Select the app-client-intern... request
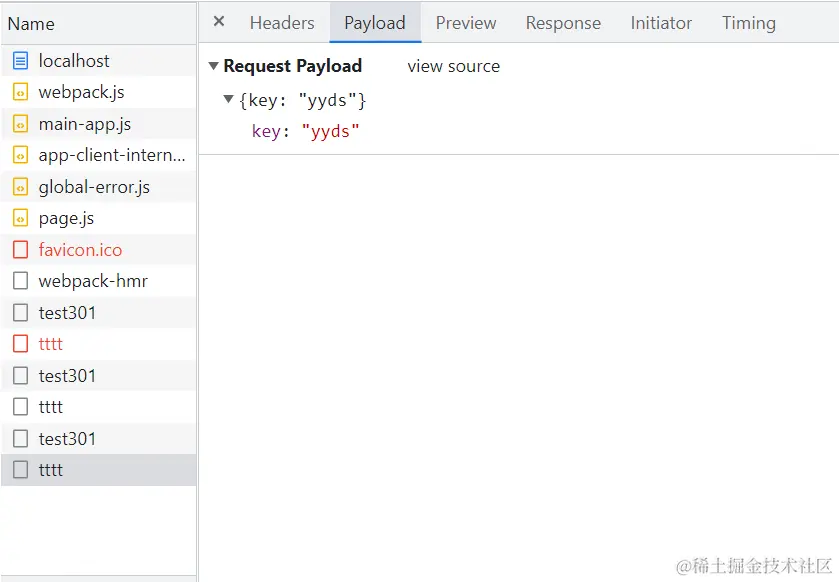This screenshot has height=582, width=839. coord(98,155)
